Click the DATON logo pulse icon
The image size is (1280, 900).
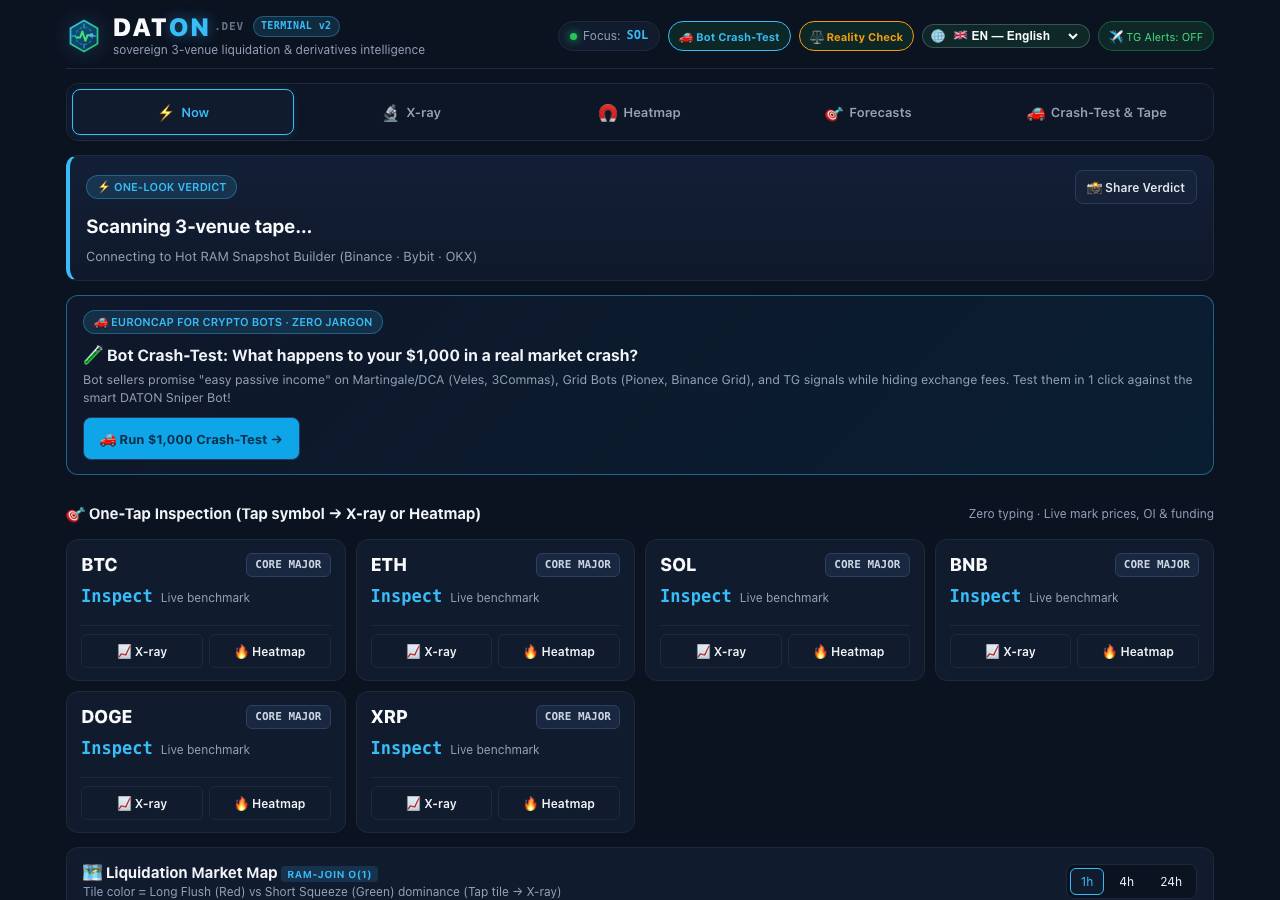[84, 36]
